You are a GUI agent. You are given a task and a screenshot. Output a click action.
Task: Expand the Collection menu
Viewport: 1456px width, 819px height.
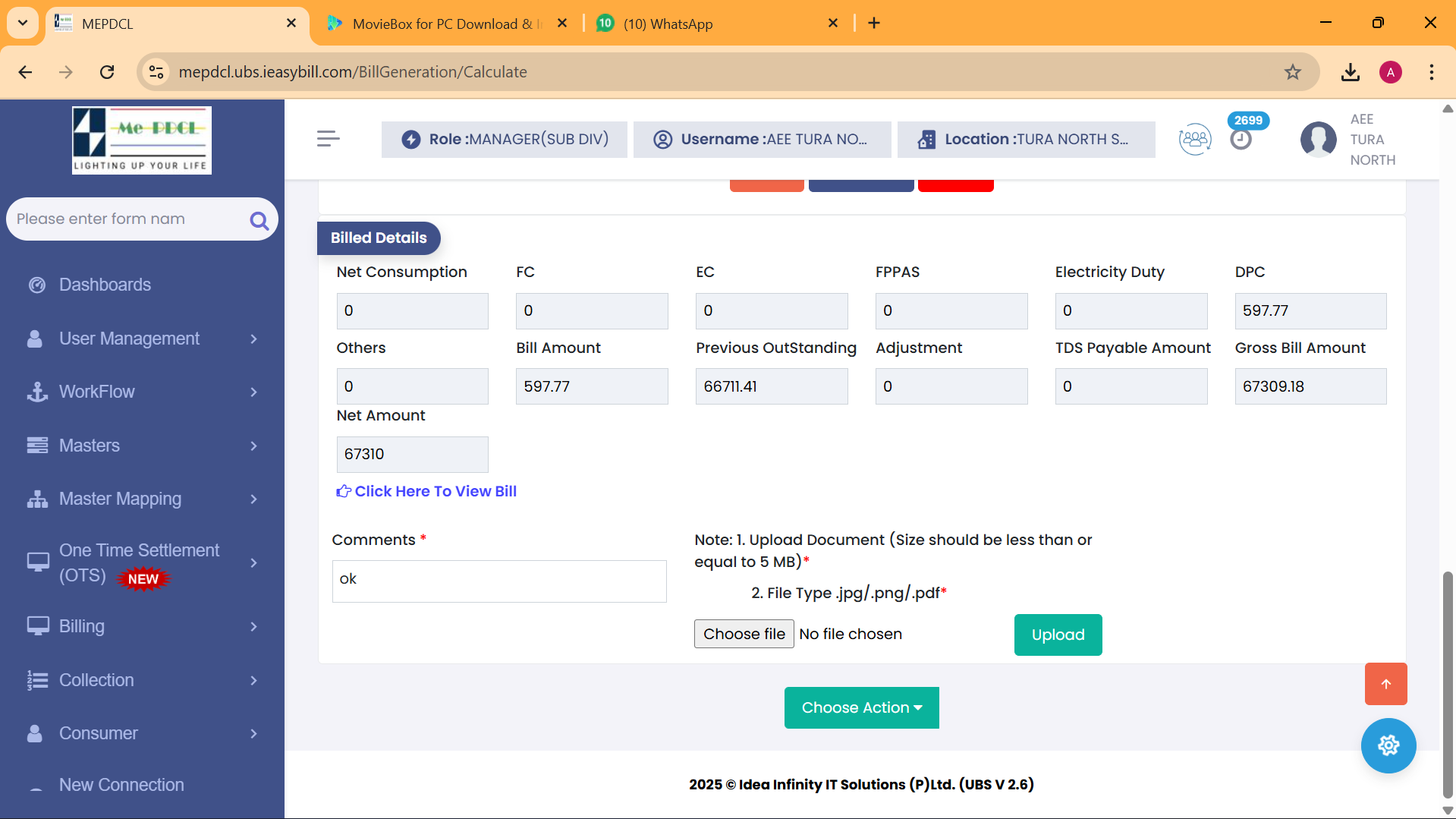click(x=142, y=680)
